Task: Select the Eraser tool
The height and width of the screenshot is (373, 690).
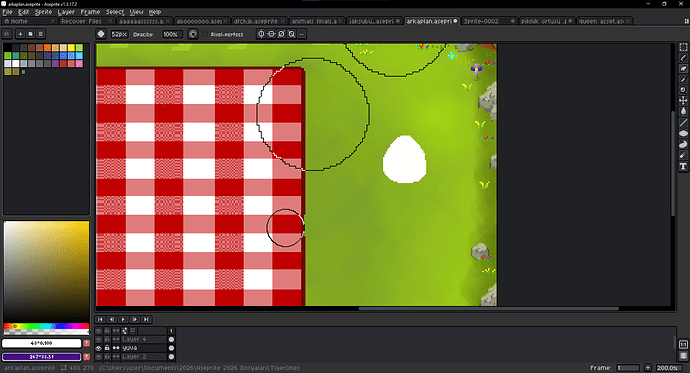Action: 683,69
